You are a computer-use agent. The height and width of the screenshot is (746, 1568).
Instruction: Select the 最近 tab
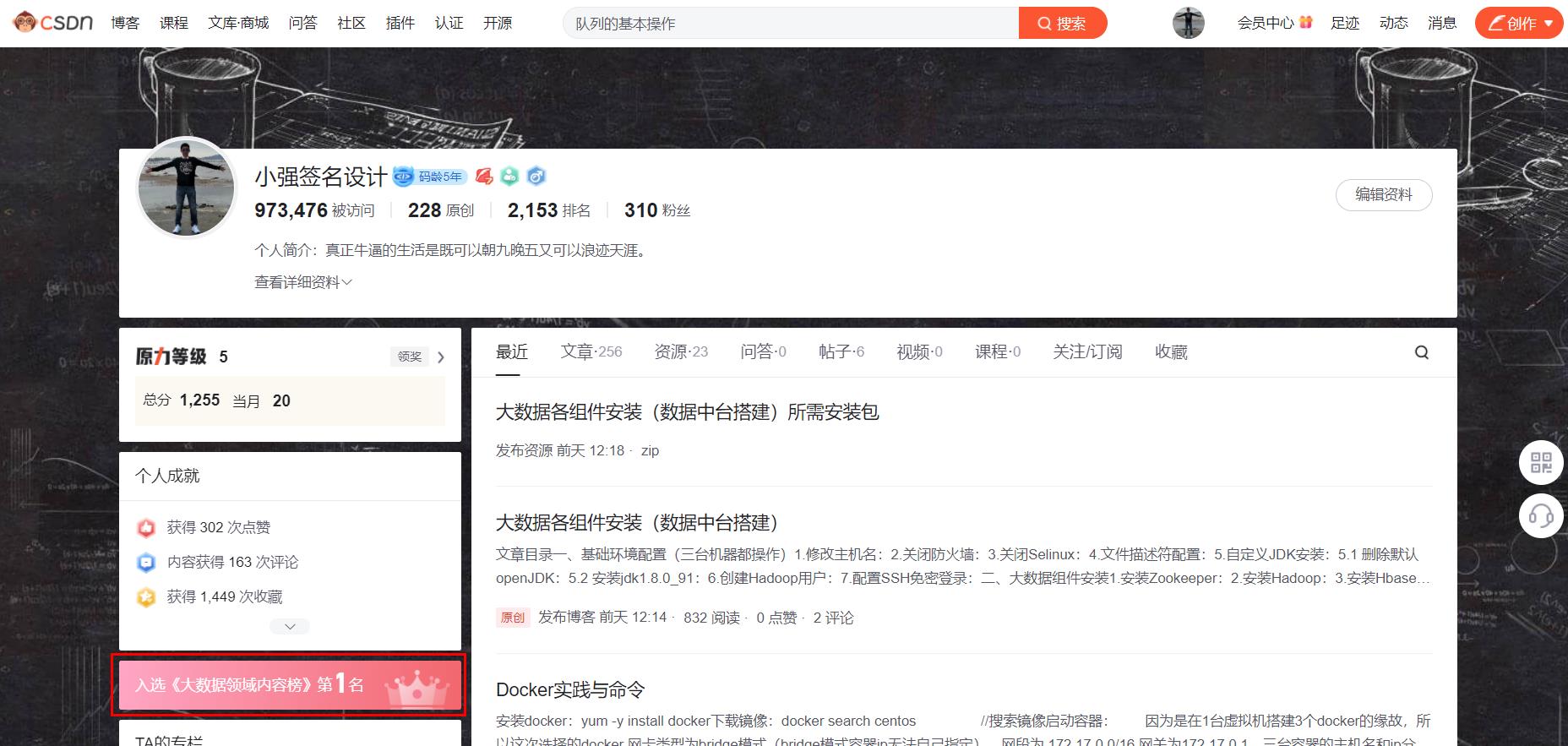tap(512, 352)
